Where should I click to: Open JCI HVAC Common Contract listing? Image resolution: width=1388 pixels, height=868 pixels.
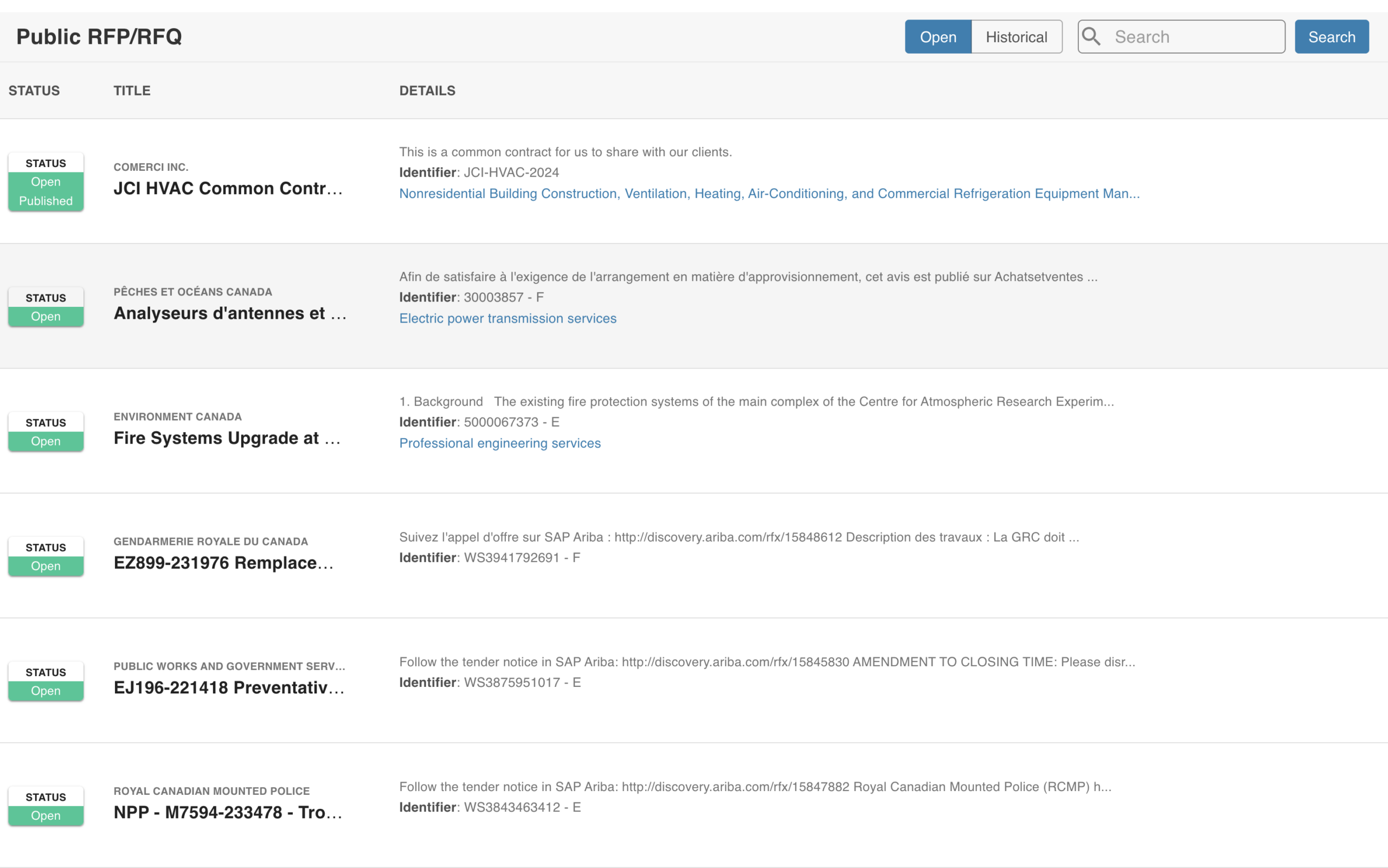click(228, 188)
